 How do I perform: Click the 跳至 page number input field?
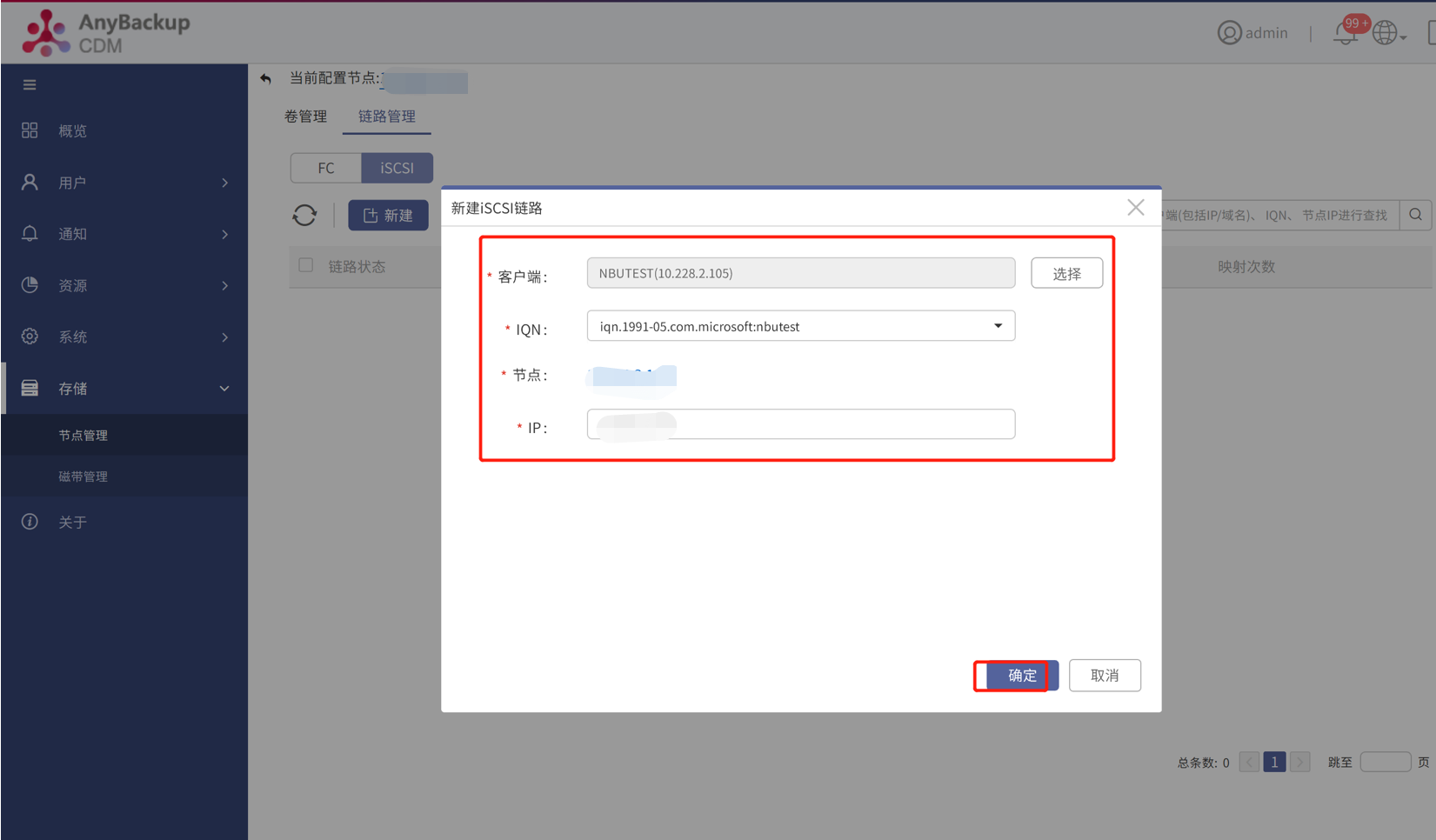click(1386, 762)
